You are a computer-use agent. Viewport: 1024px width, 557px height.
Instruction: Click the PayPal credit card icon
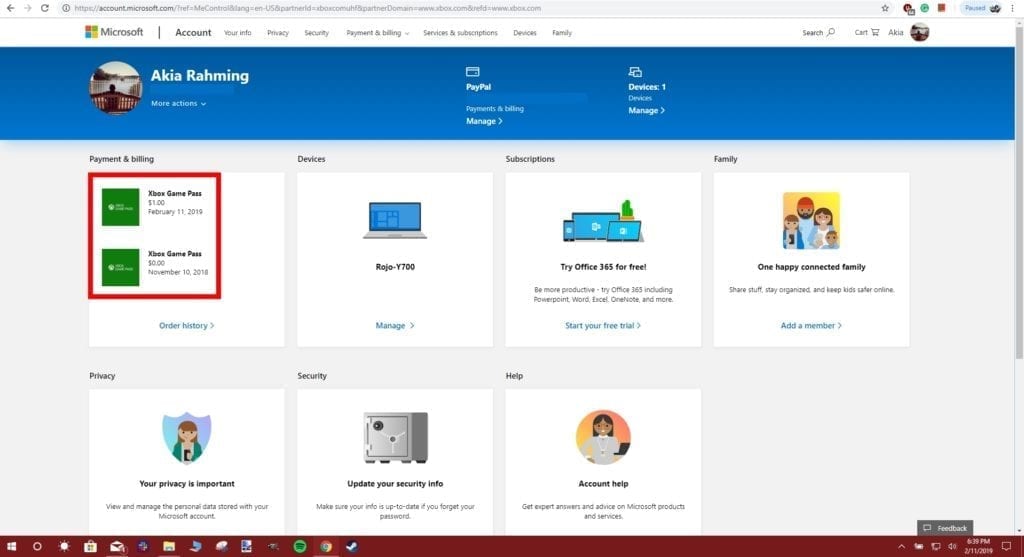coord(473,72)
